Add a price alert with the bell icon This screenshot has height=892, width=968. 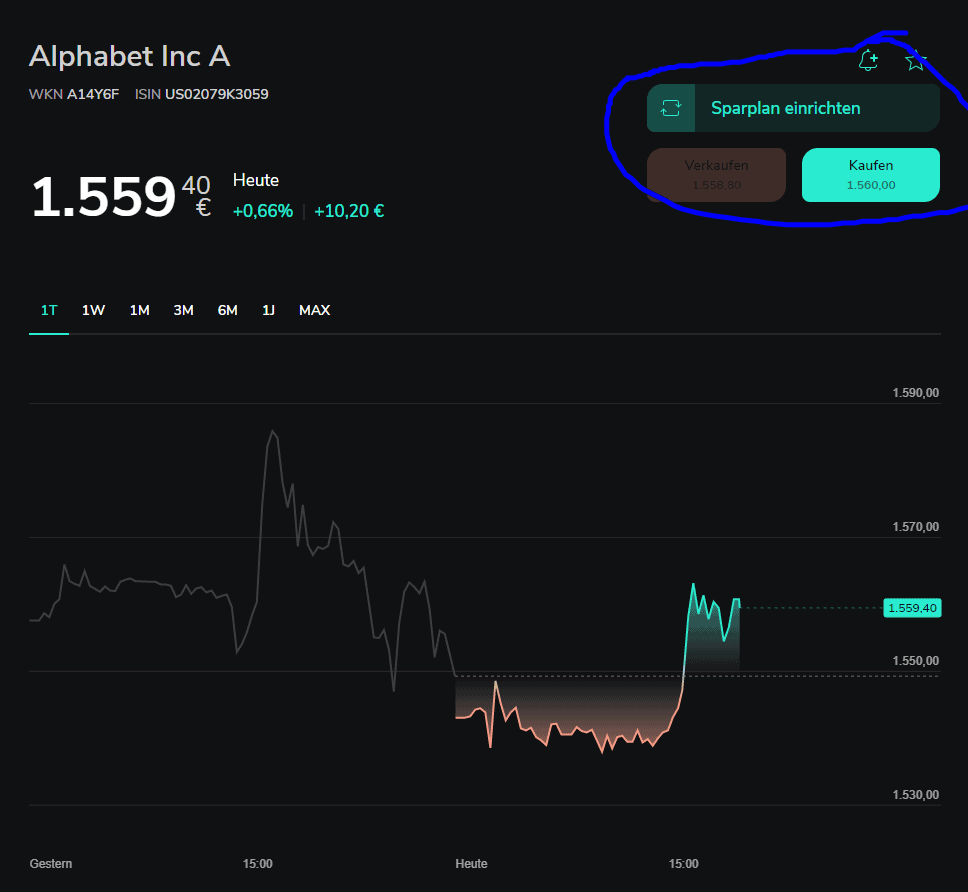click(x=868, y=60)
